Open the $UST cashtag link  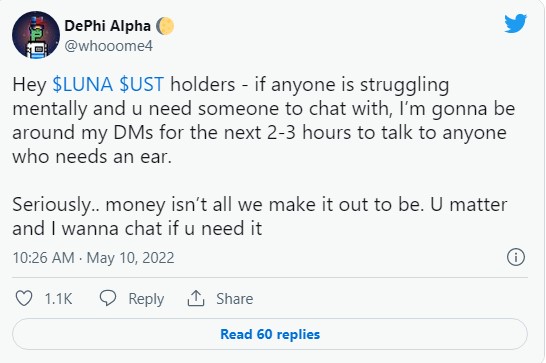coord(141,84)
